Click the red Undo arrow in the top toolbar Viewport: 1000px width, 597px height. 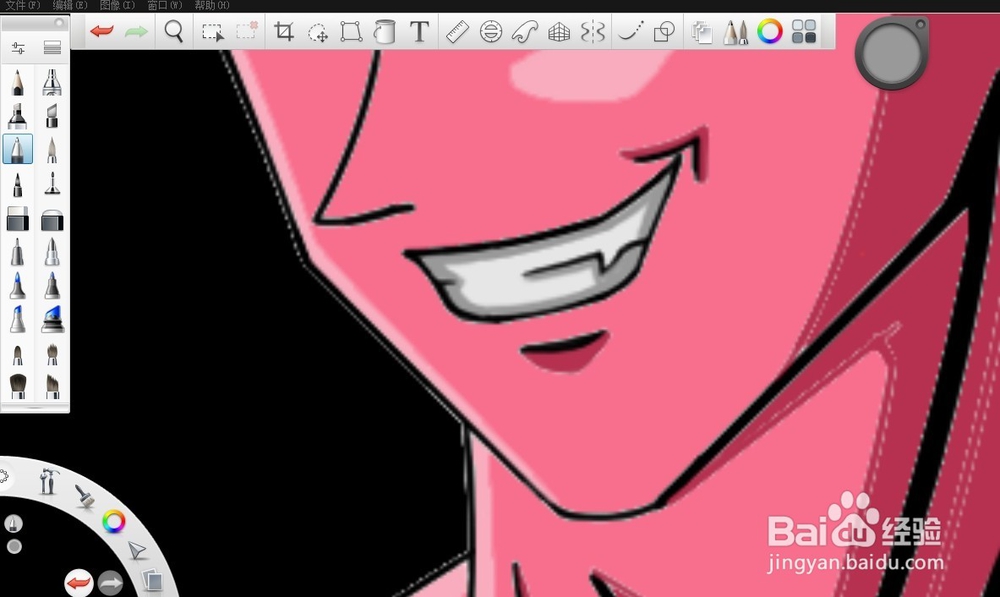click(x=102, y=31)
